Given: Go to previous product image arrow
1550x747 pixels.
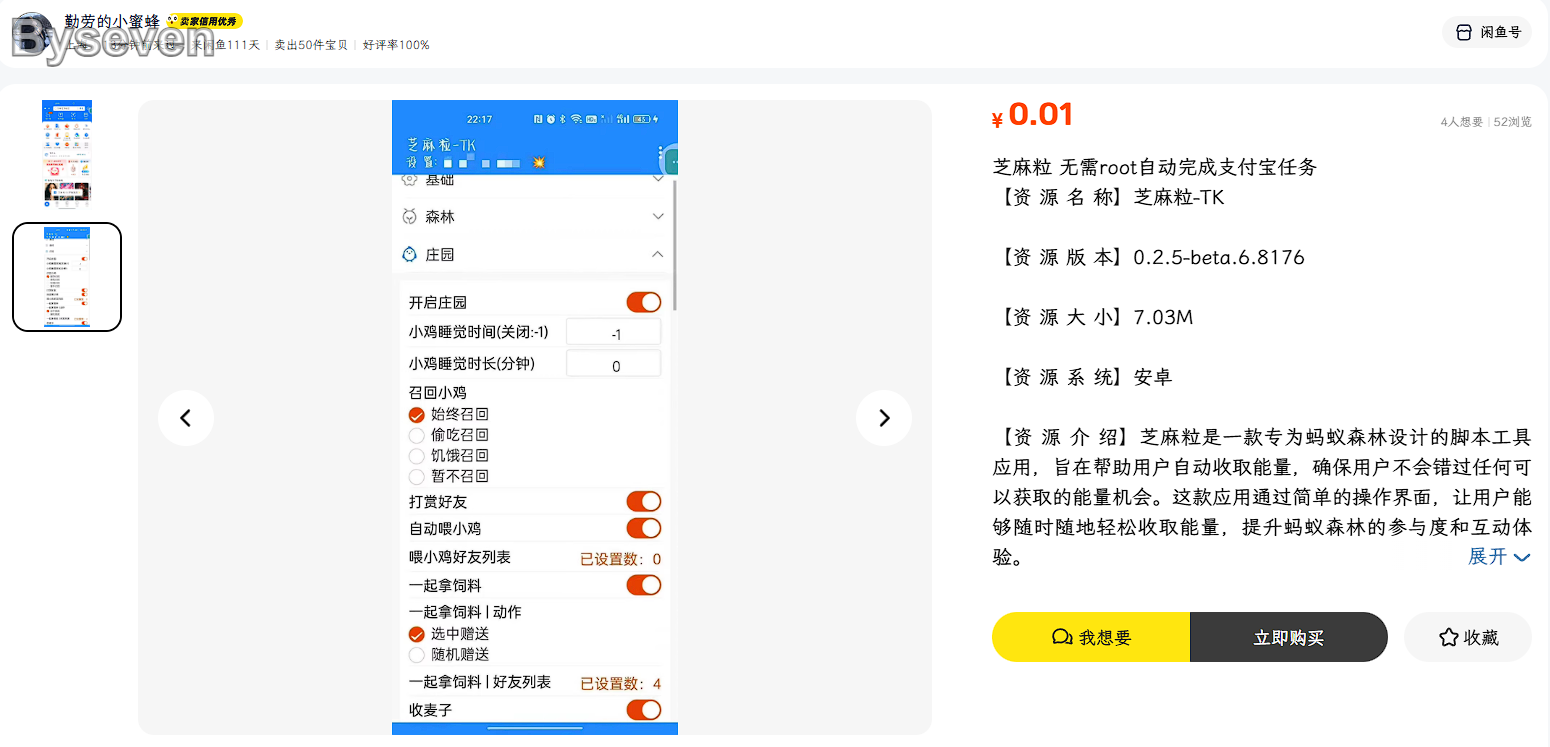Looking at the screenshot, I should point(186,418).
